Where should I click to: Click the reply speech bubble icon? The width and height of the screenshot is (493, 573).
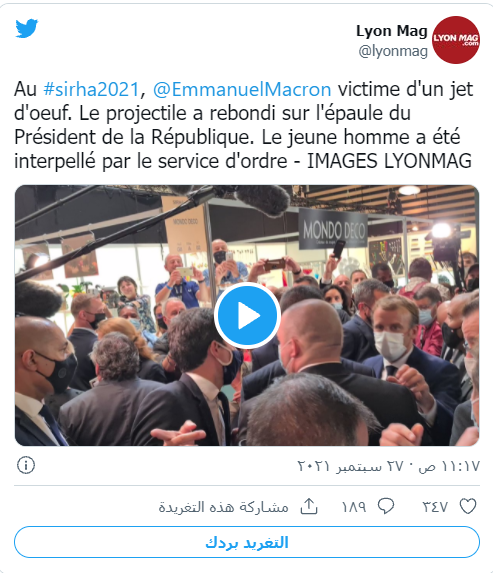point(386,506)
